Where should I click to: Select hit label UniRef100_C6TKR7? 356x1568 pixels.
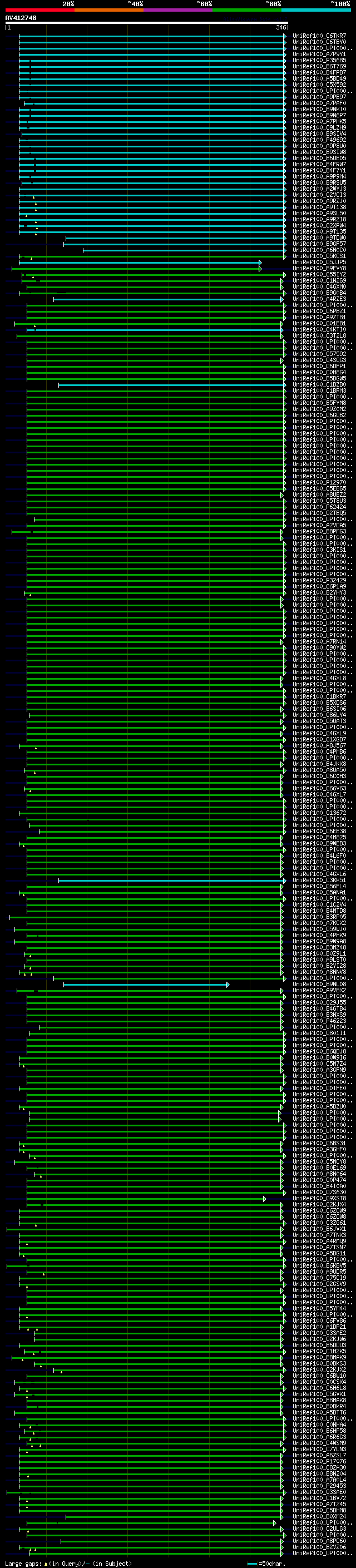(319, 36)
